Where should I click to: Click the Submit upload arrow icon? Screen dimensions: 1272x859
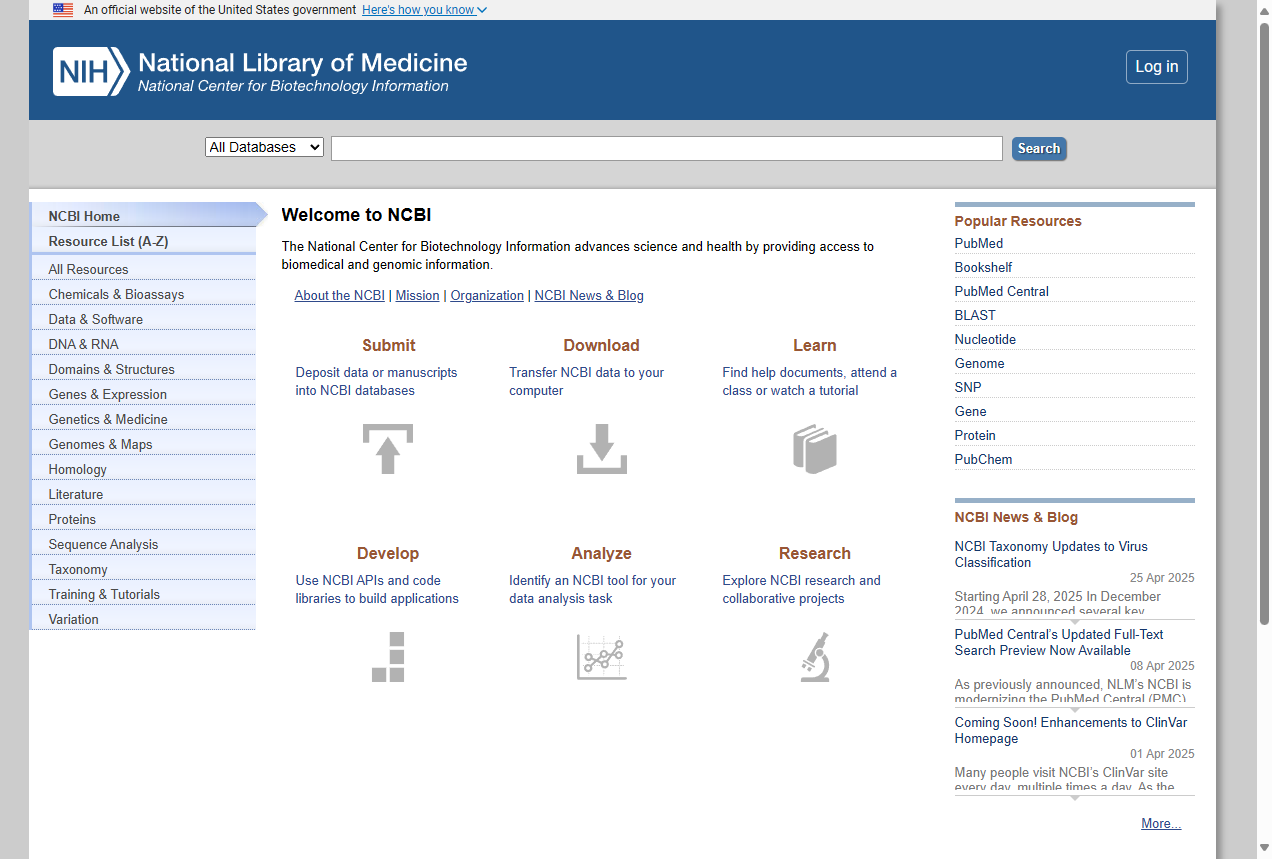coord(388,449)
